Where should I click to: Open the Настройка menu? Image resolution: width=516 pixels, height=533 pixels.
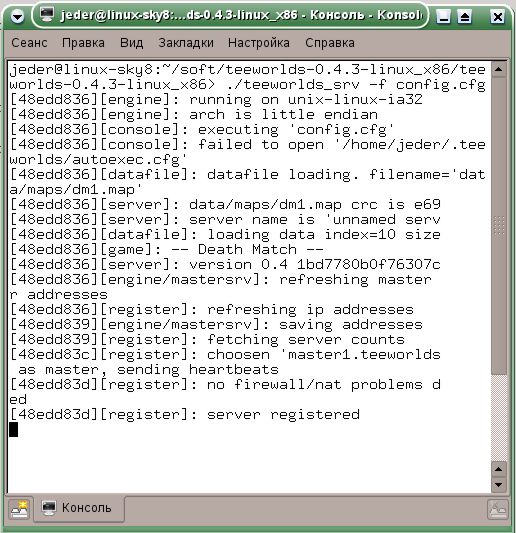259,43
